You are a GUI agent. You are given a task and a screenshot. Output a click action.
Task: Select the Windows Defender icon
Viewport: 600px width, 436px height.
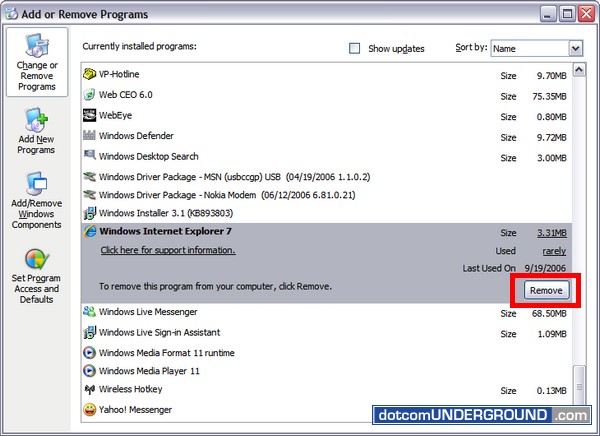tap(89, 135)
